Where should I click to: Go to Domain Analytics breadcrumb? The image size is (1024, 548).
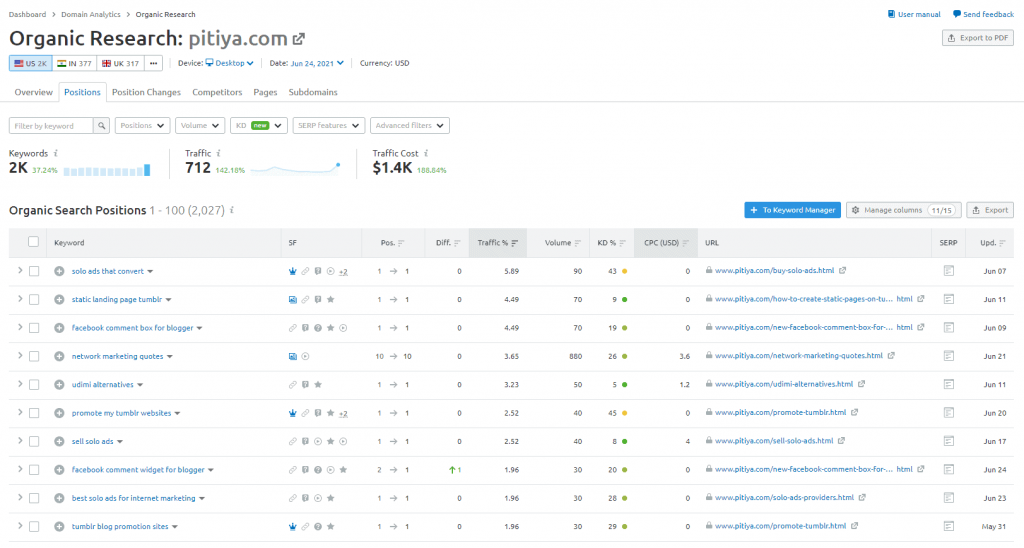[x=91, y=14]
